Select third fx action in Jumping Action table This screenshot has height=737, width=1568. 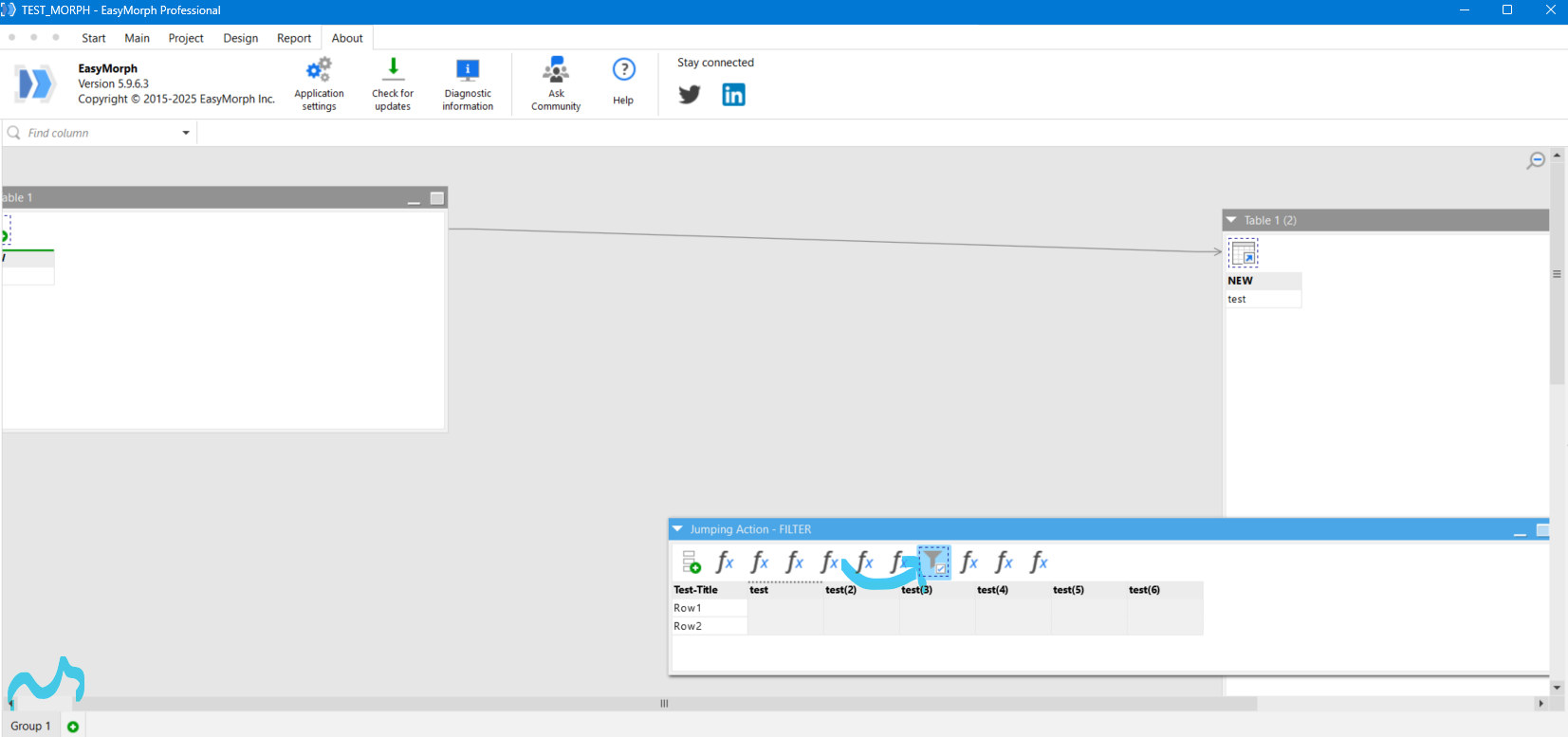coord(795,562)
